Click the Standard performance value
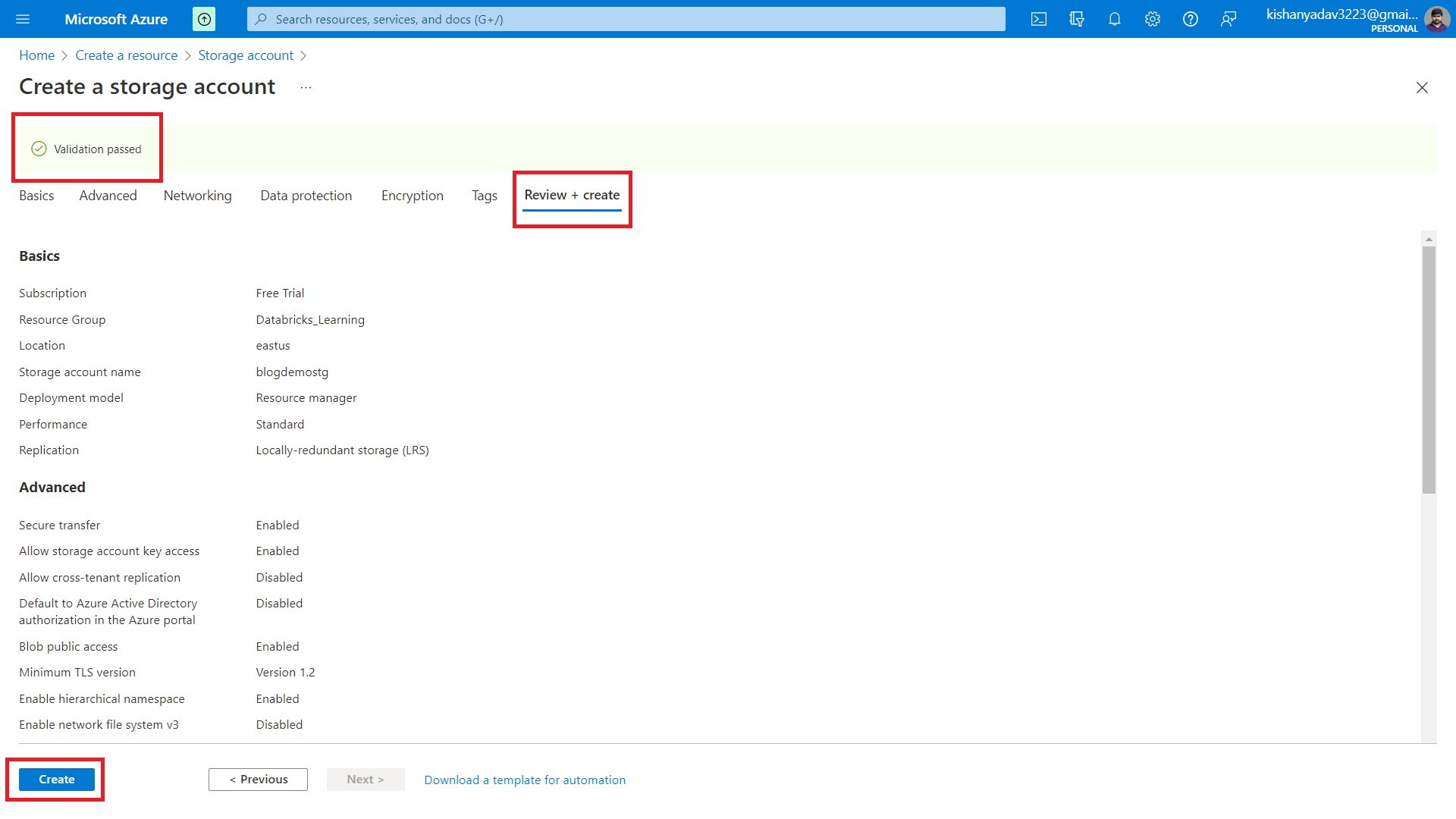This screenshot has width=1456, height=819. pos(280,425)
